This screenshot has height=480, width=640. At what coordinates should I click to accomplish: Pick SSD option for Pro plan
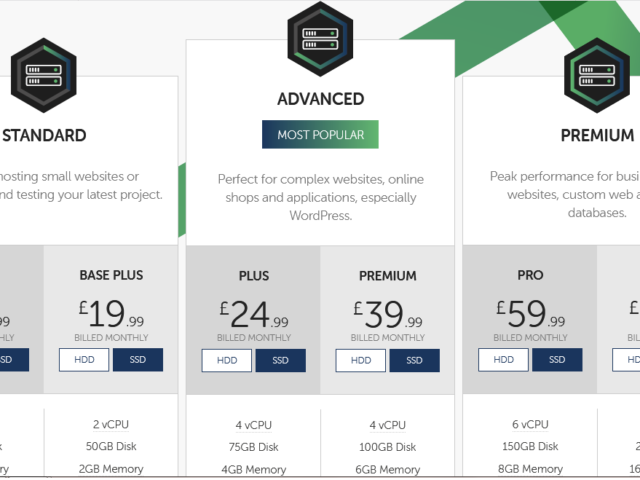pyautogui.click(x=557, y=360)
